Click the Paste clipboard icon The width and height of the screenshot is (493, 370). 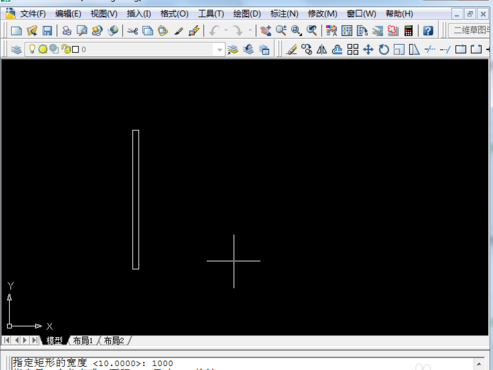point(163,31)
